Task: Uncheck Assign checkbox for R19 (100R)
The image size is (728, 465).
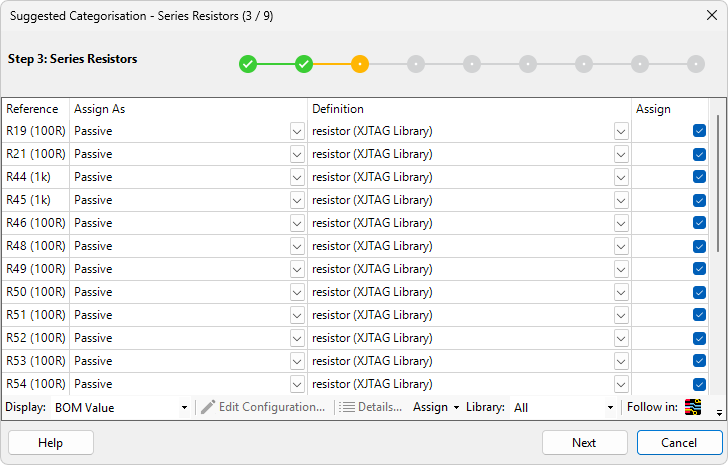Action: (x=699, y=131)
